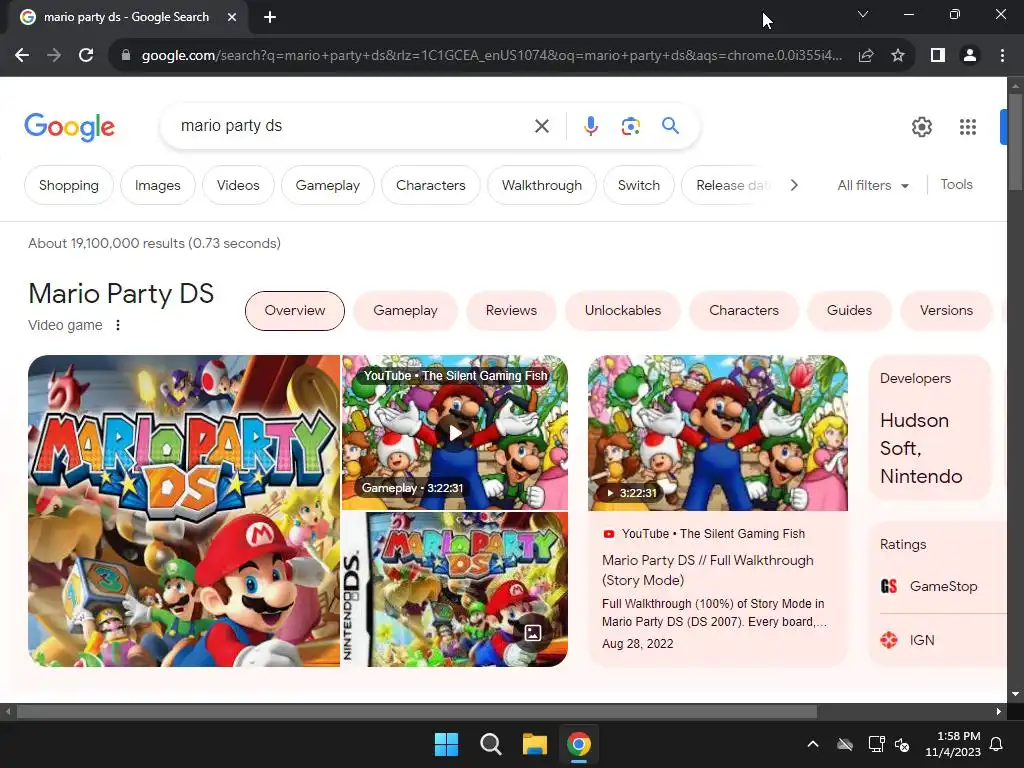Bookmark this tab with star icon
This screenshot has height=768, width=1024.
pos(898,56)
